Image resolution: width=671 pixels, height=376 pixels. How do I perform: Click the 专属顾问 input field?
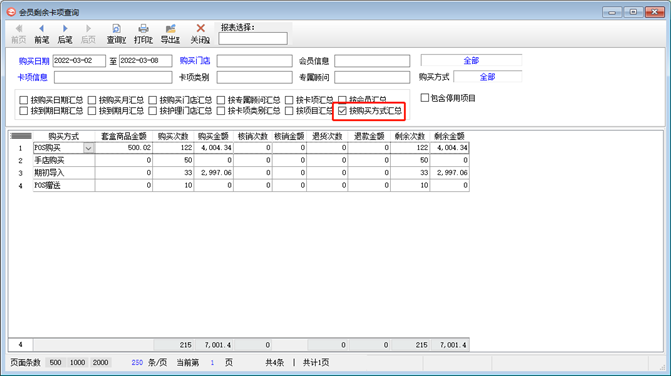pos(372,77)
